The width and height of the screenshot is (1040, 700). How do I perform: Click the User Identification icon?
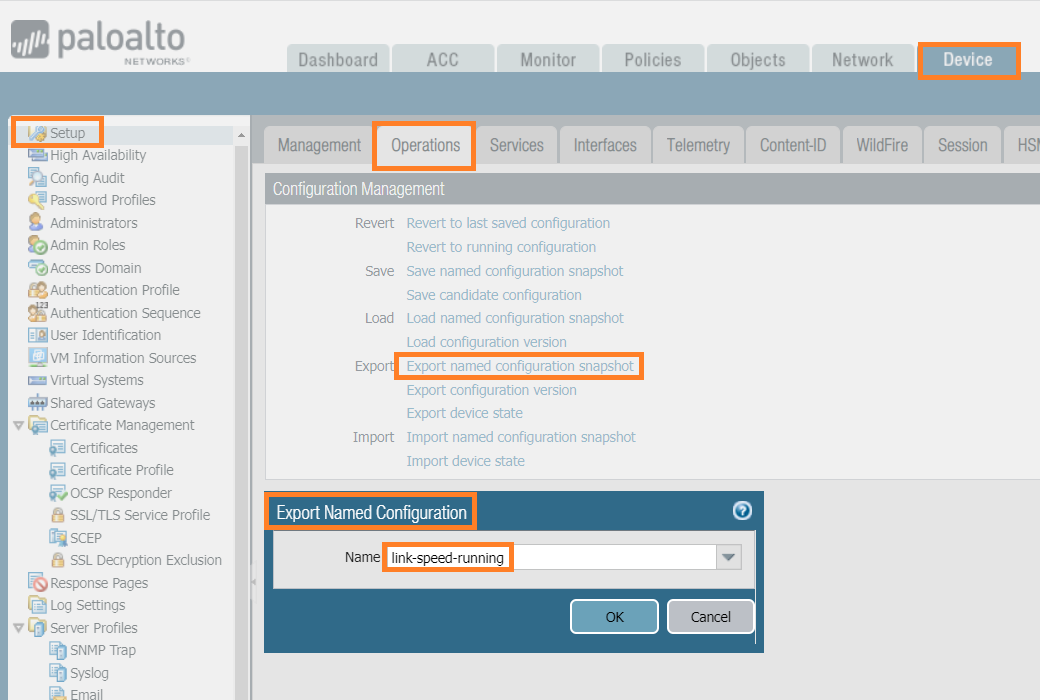[37, 335]
